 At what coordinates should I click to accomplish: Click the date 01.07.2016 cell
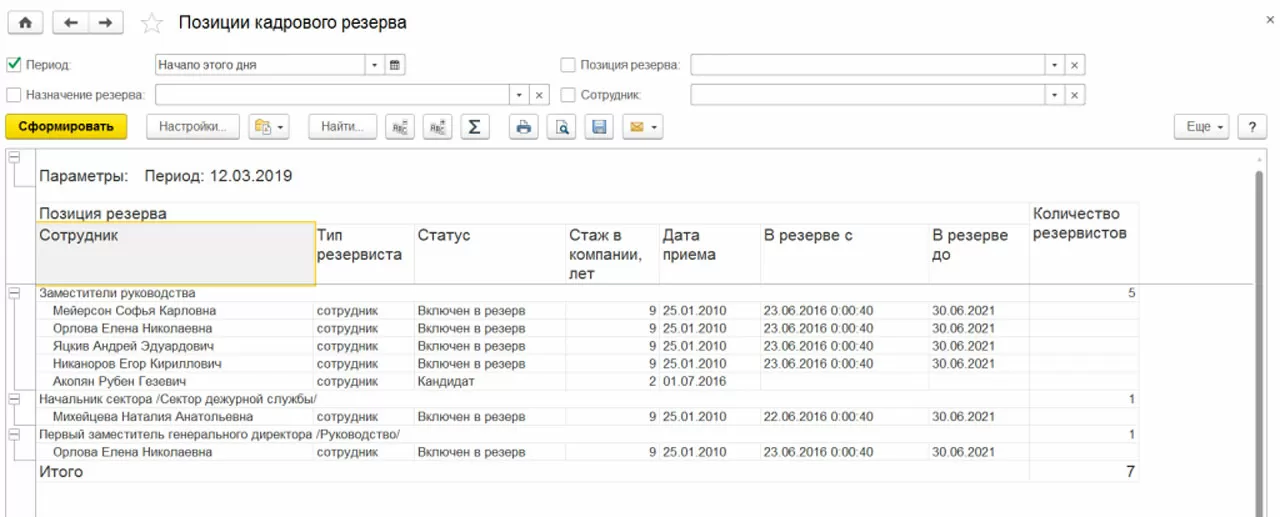(x=709, y=381)
